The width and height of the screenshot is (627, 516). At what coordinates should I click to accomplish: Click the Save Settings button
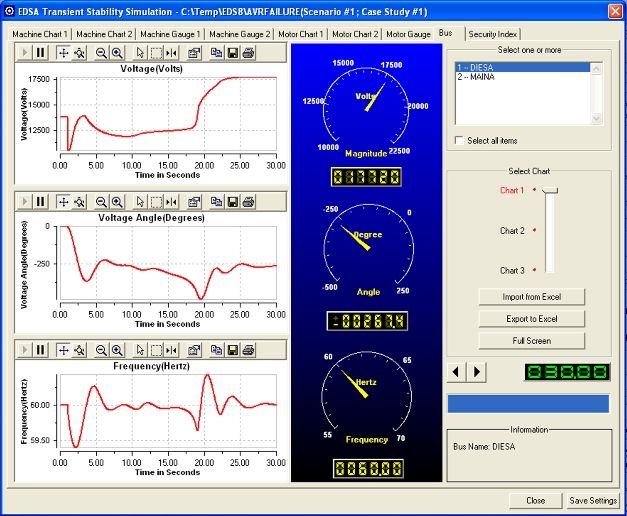coord(593,500)
